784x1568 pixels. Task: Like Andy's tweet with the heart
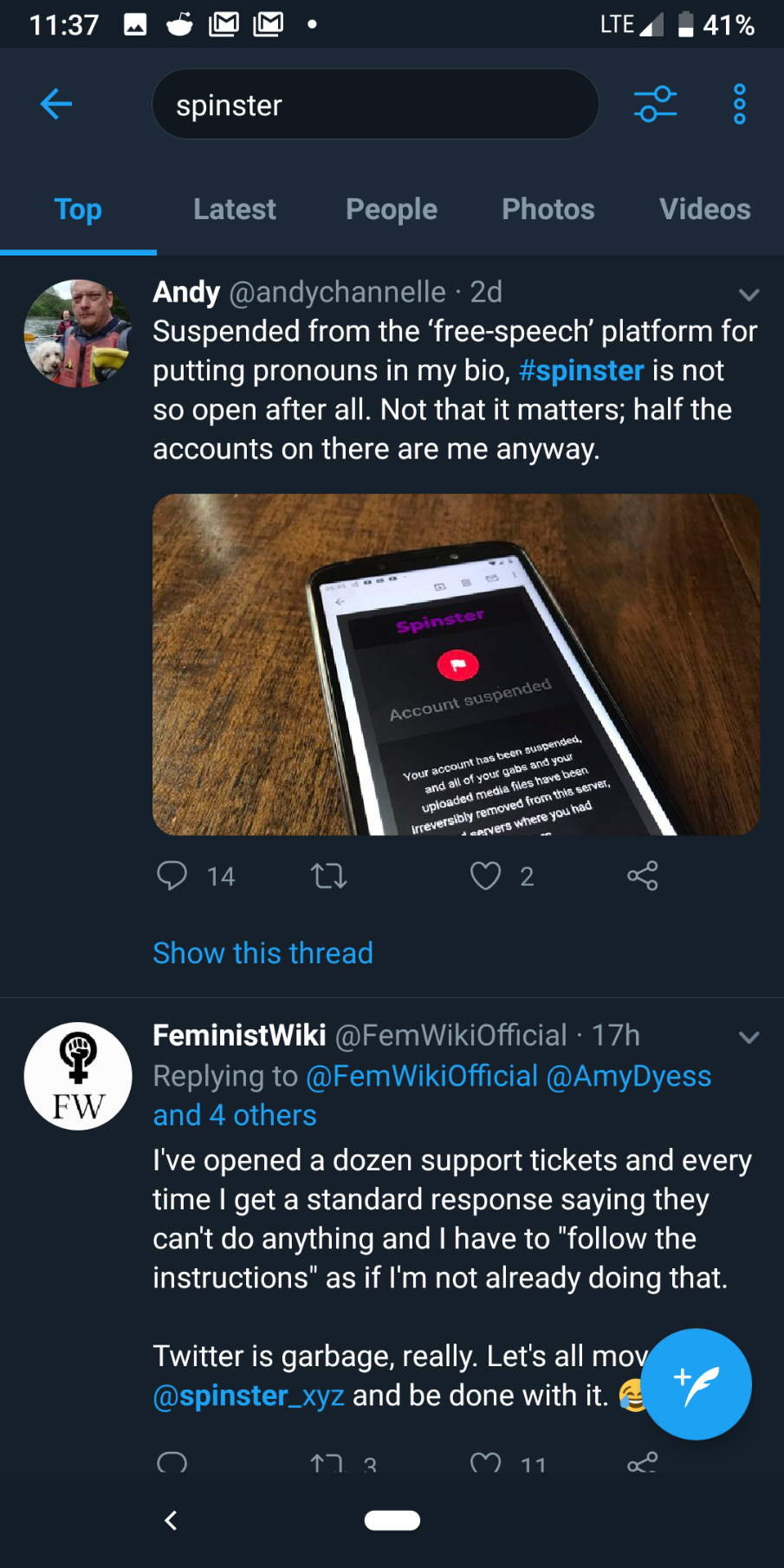click(x=485, y=876)
